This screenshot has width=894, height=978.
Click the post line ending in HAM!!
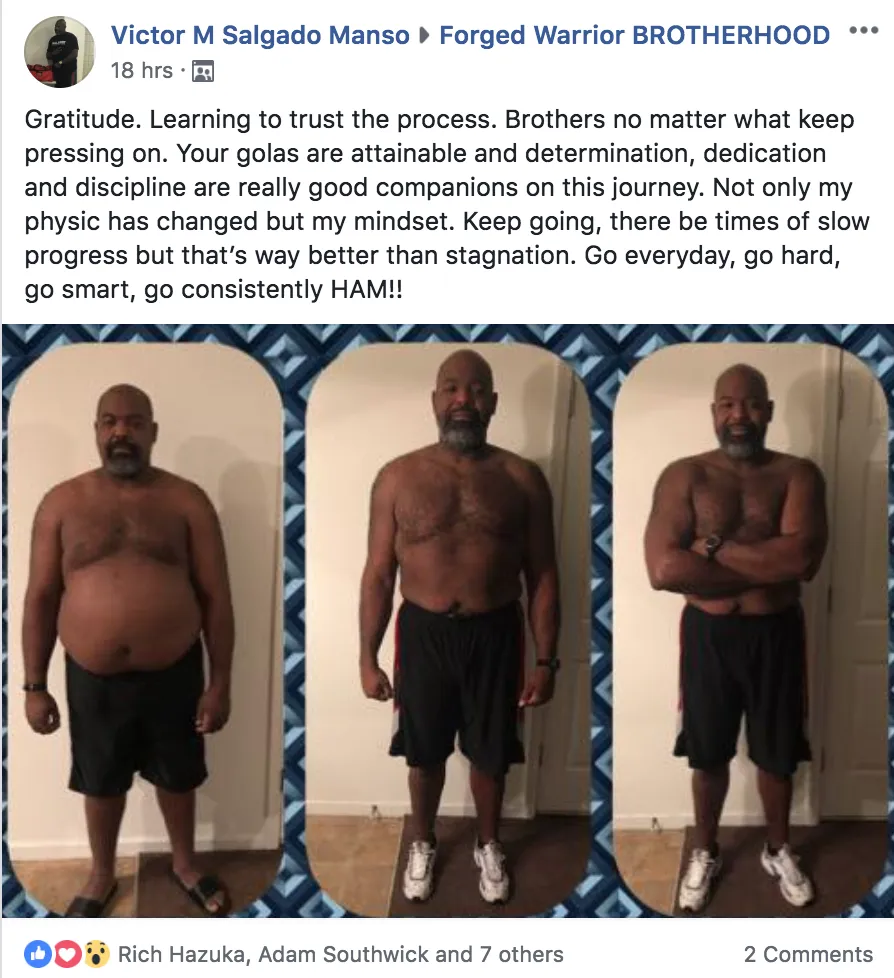coord(213,289)
